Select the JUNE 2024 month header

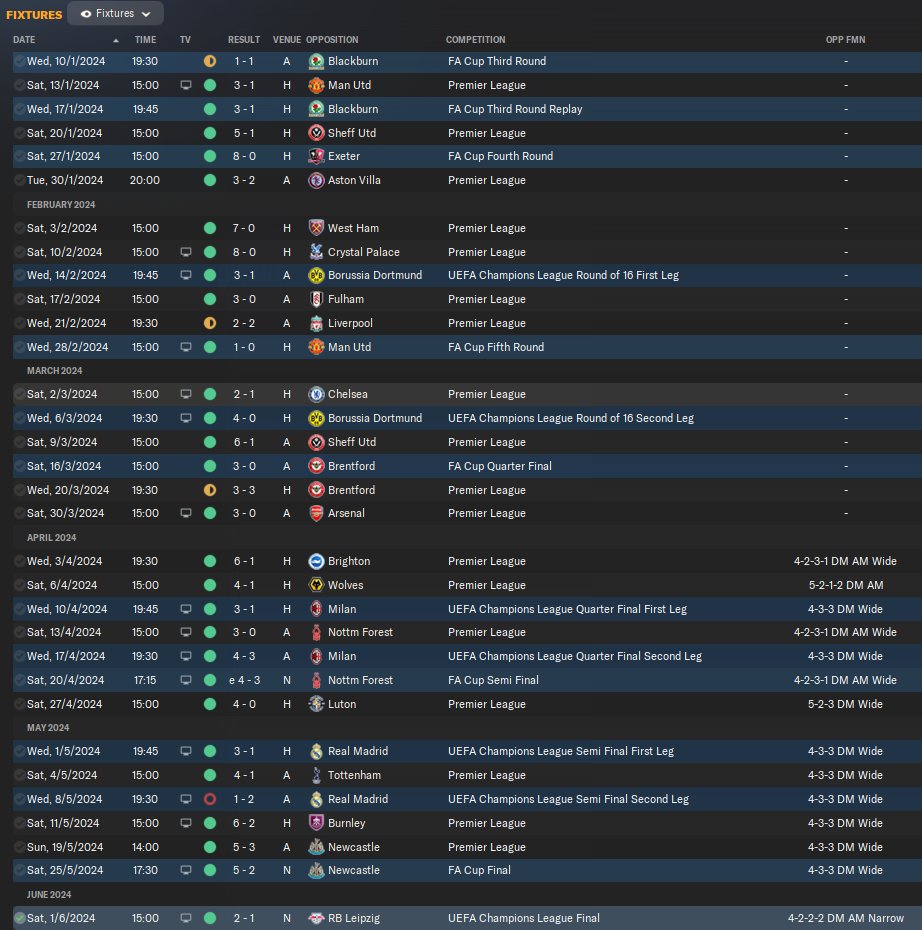(49, 894)
